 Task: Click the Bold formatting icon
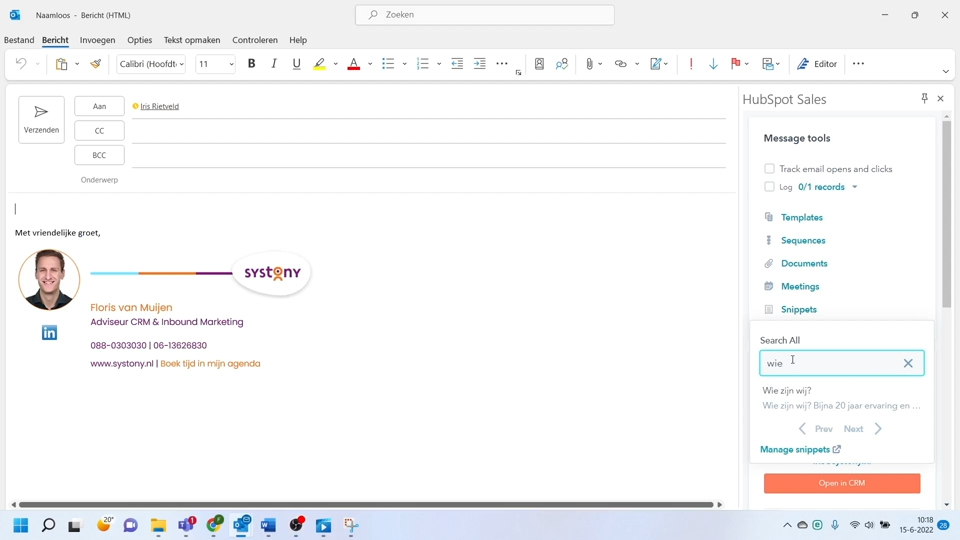[x=251, y=64]
